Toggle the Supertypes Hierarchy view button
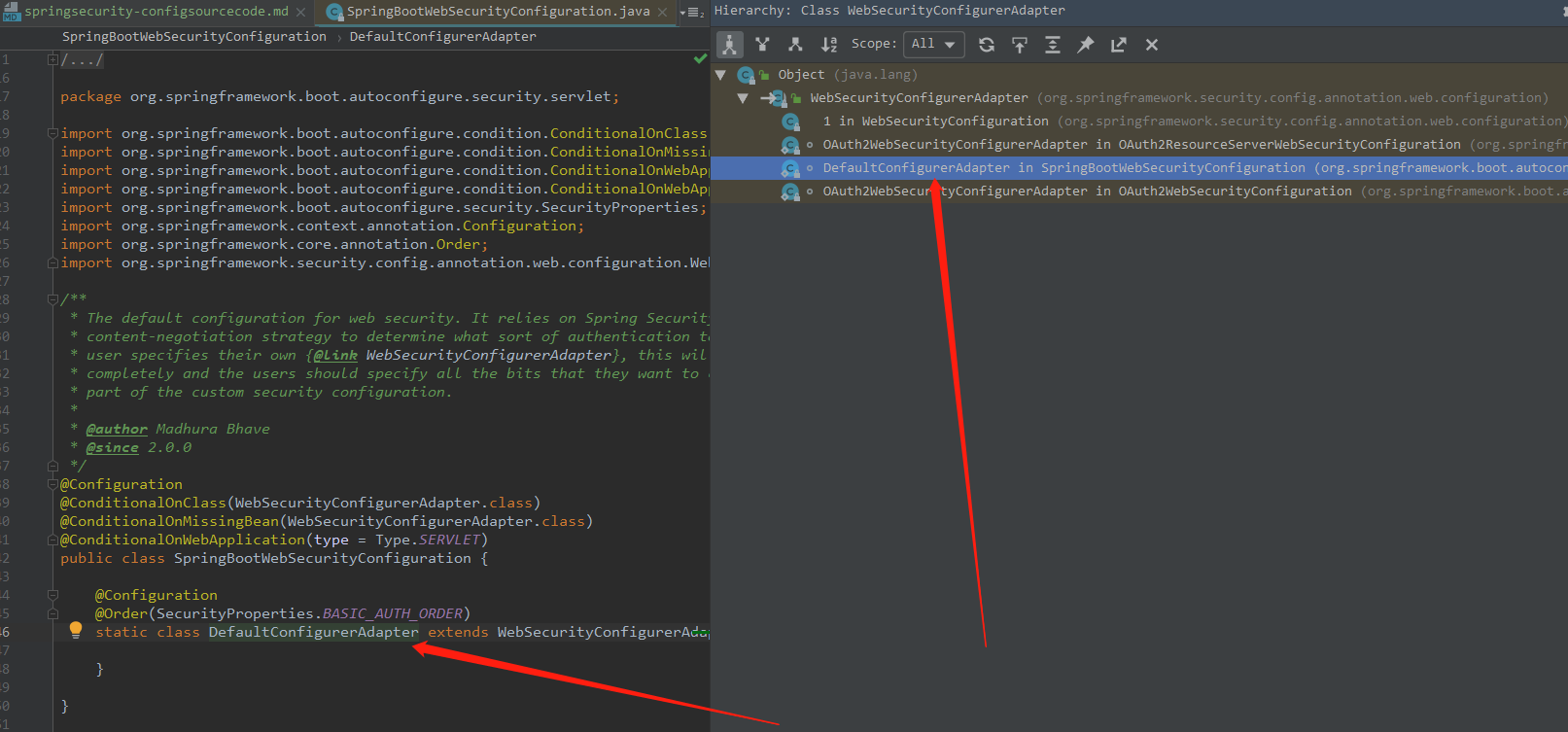The width and height of the screenshot is (1568, 732). tap(762, 45)
